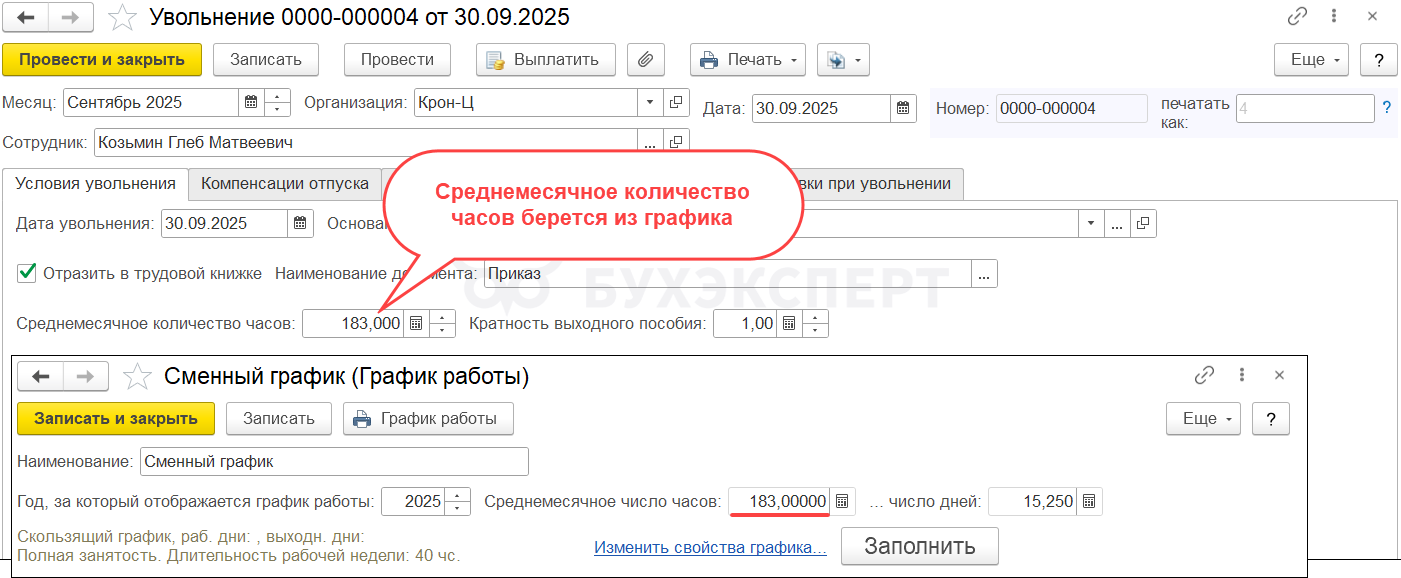Screen dimensions: 1401x578
Task: Open calculator for Среднемесячное число часов
Action: click(842, 502)
